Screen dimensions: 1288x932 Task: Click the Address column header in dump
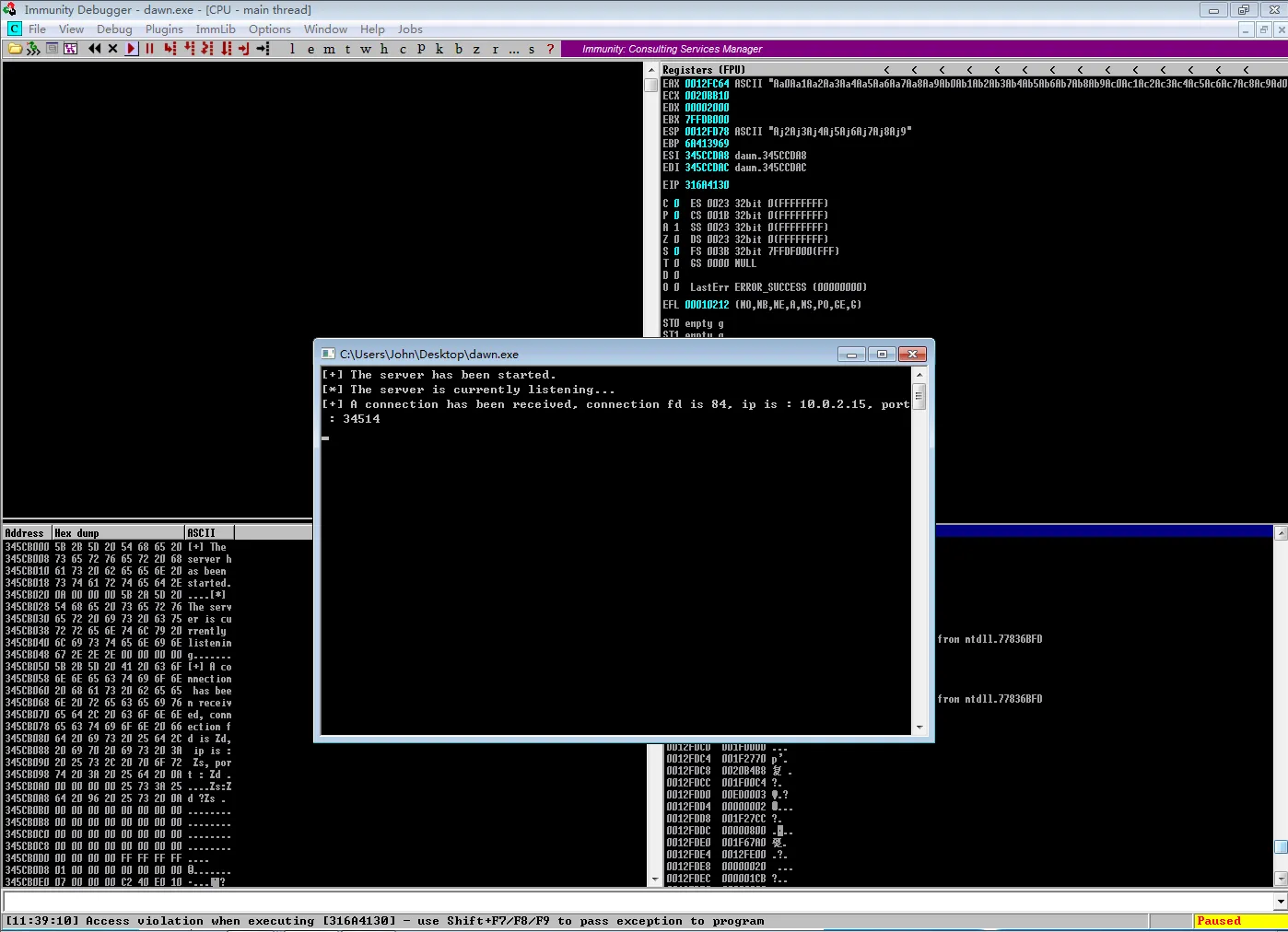[x=27, y=532]
